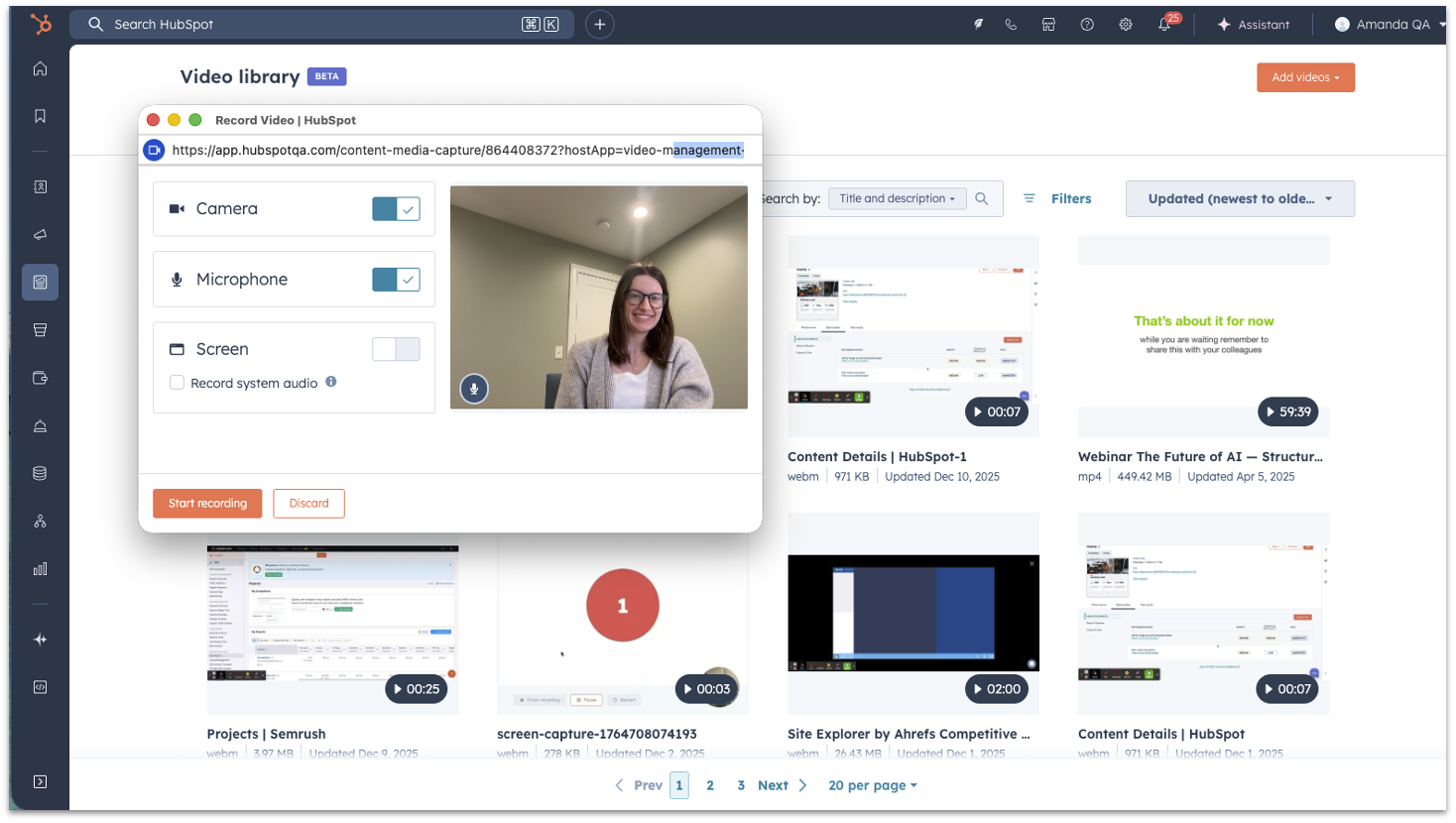Open the Updated (newest to oldest) sort dropdown
The image size is (1456, 823).
1240,198
